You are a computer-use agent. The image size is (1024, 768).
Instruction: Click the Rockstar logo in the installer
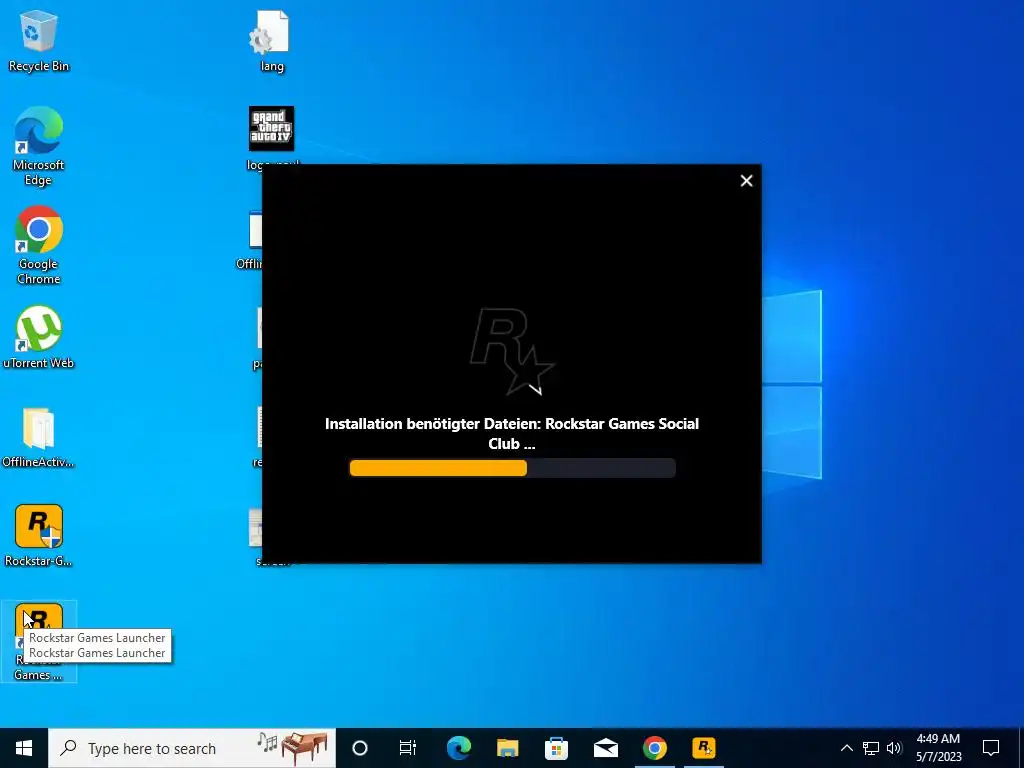point(512,351)
